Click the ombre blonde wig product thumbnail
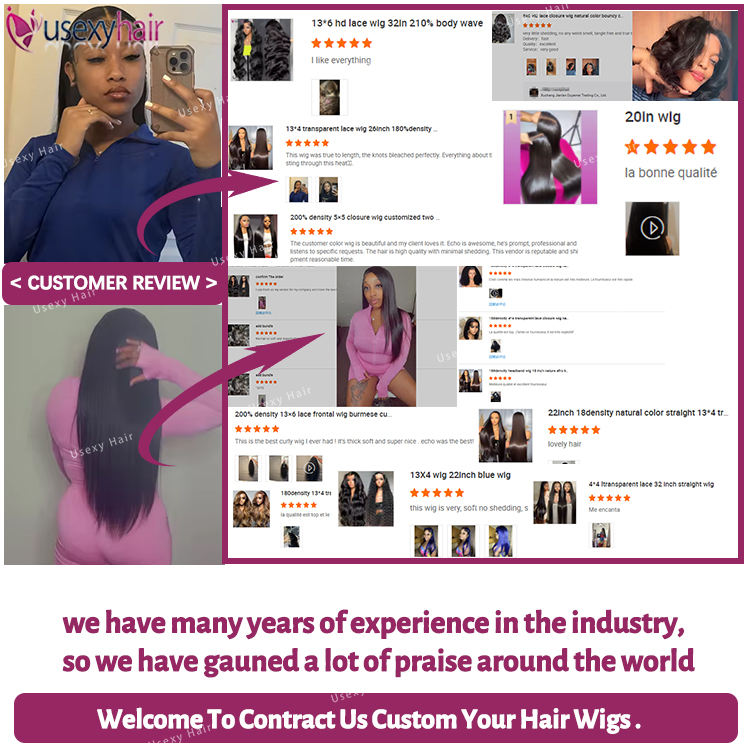 click(x=251, y=509)
